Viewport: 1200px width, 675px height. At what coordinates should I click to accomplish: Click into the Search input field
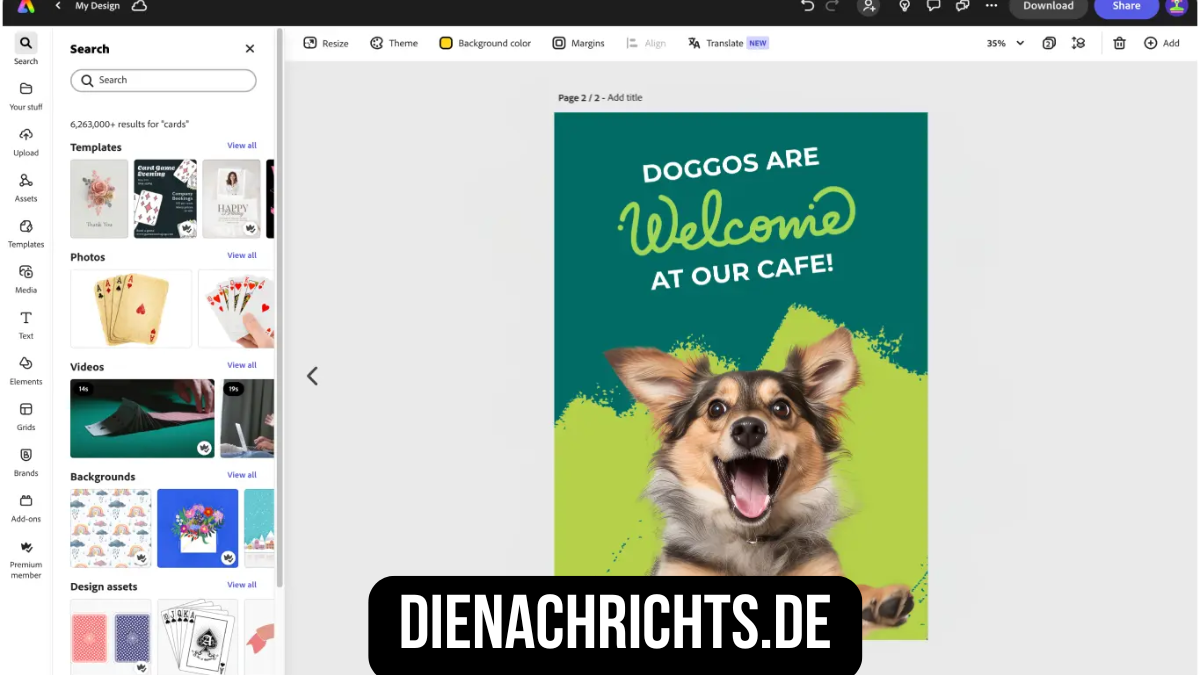170,80
